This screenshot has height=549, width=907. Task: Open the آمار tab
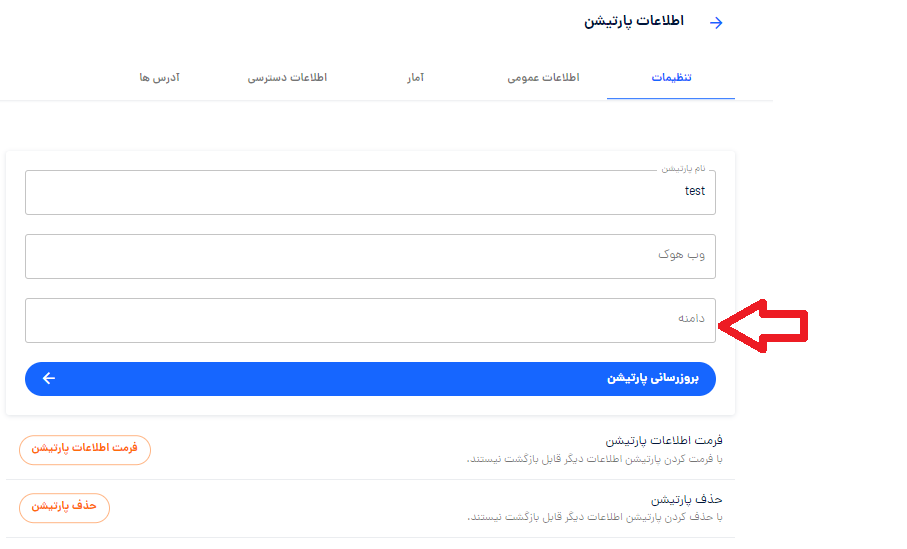click(x=415, y=78)
